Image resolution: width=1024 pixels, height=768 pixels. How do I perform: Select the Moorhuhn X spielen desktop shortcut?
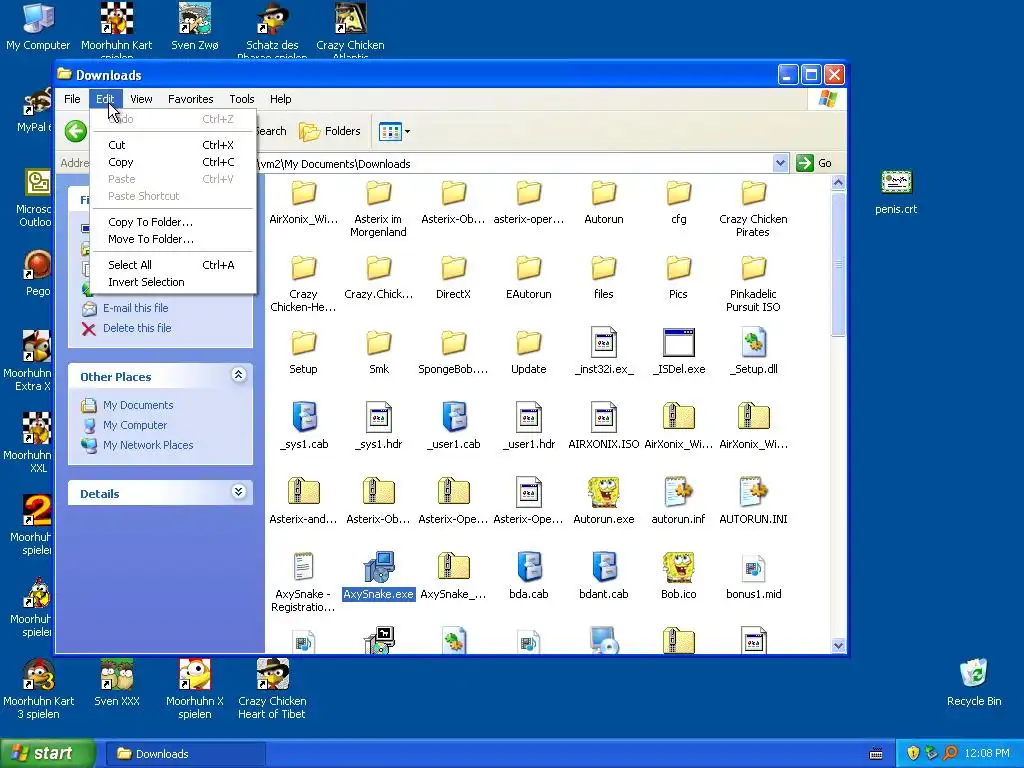pyautogui.click(x=195, y=689)
